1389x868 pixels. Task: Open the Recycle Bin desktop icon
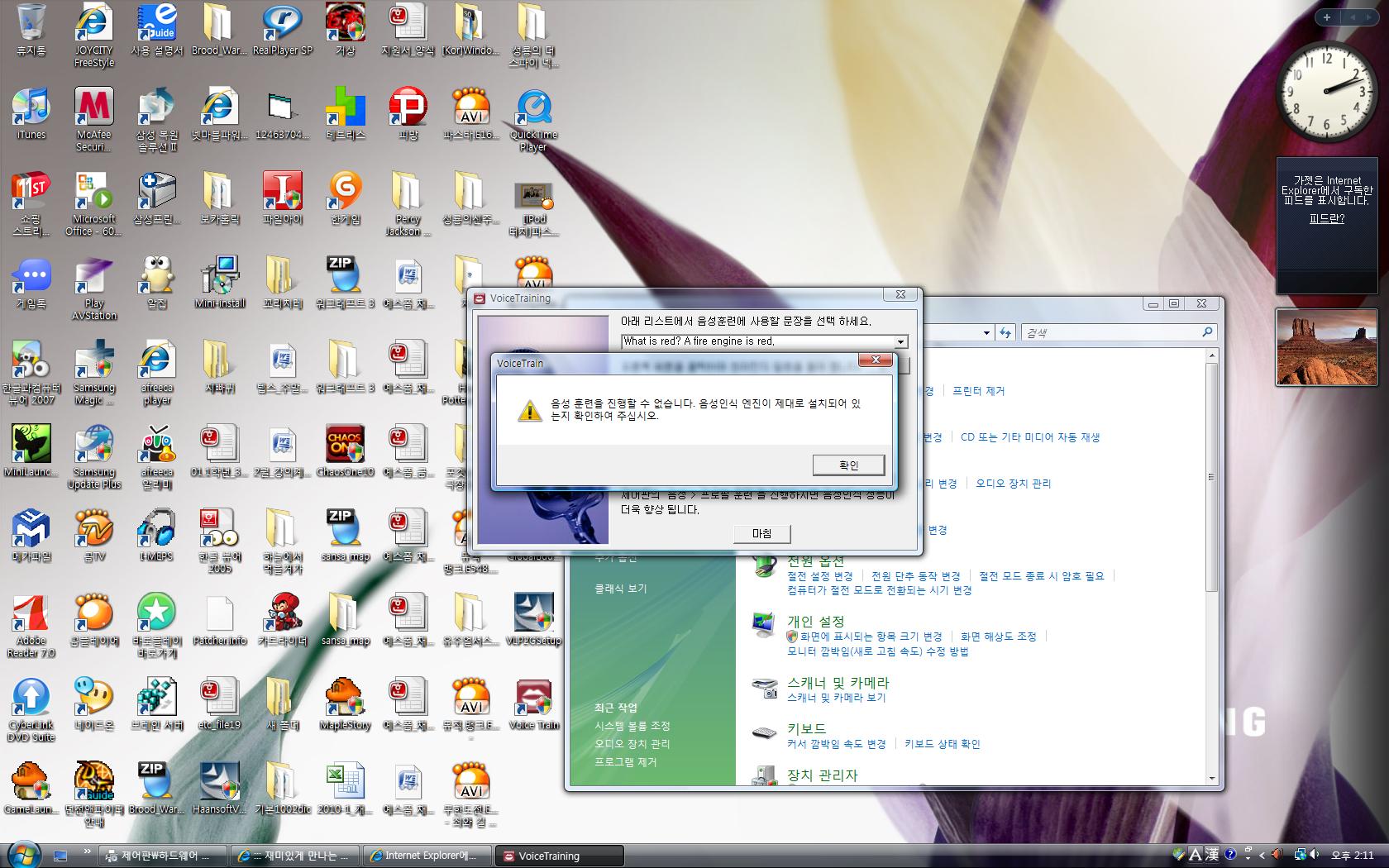click(31, 30)
